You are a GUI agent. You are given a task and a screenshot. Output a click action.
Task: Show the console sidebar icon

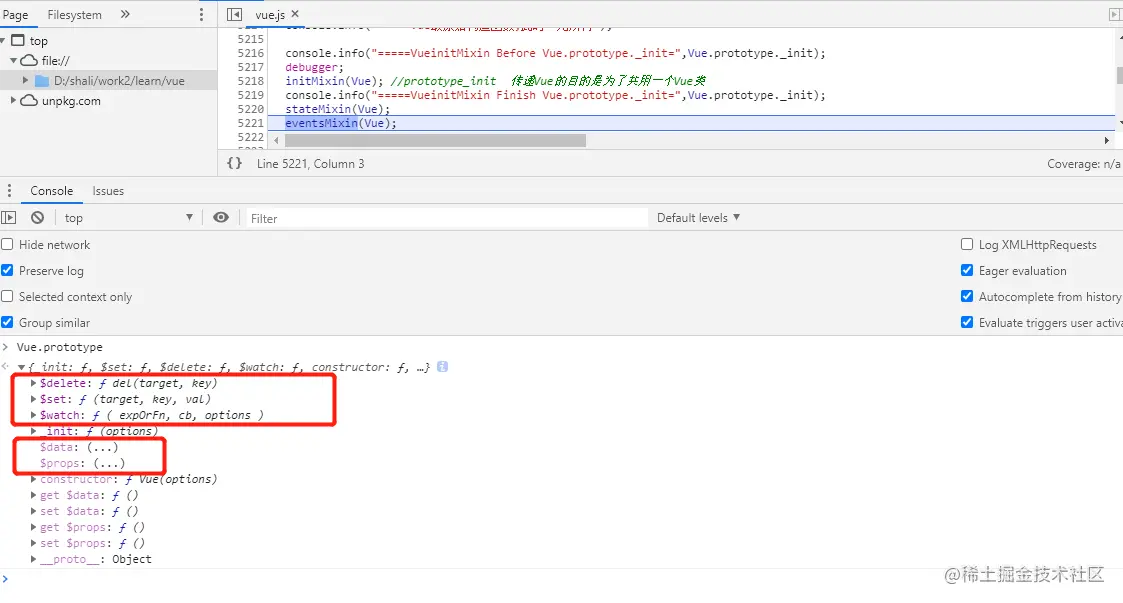click(9, 218)
